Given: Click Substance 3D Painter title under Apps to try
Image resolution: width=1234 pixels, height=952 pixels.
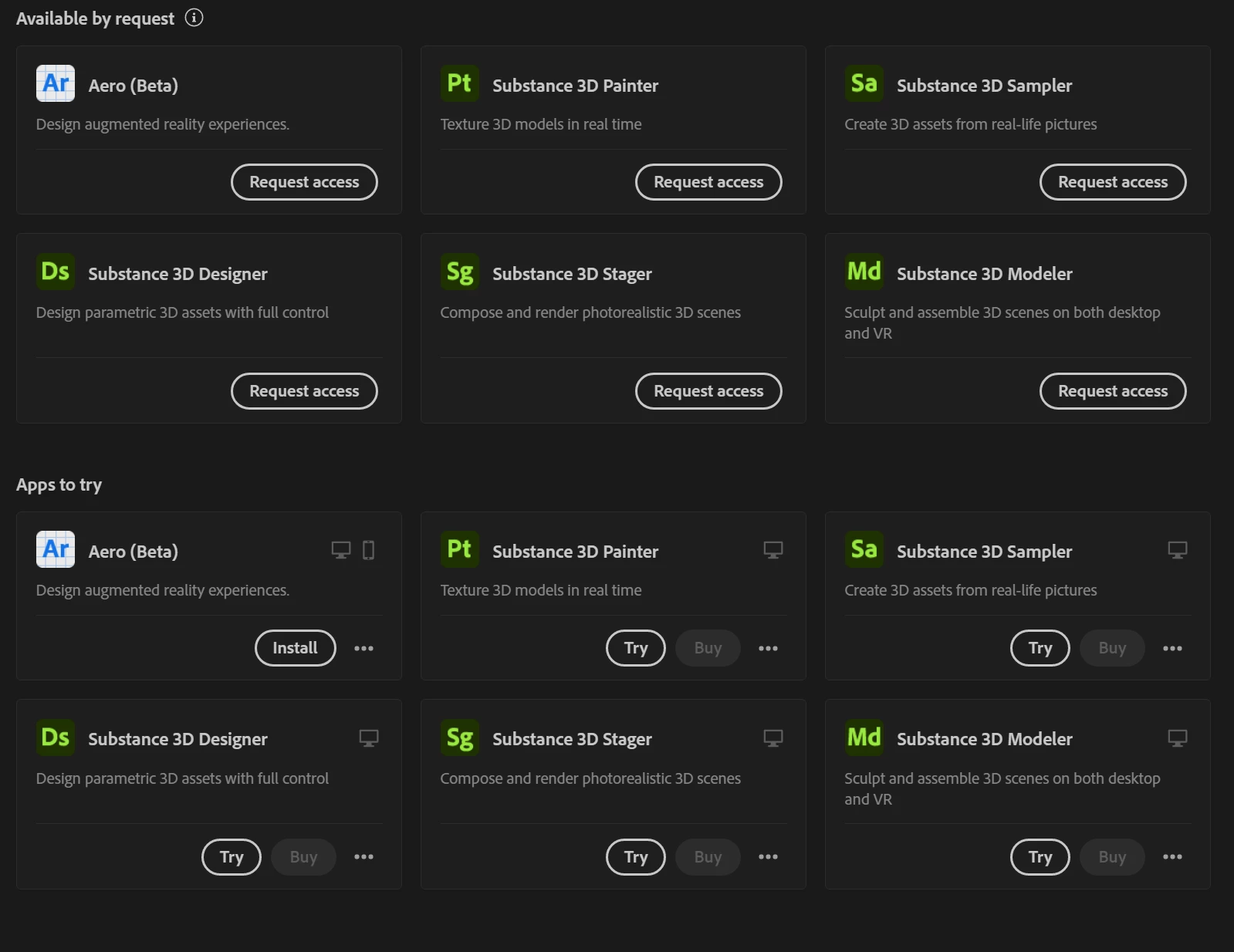Looking at the screenshot, I should point(575,552).
